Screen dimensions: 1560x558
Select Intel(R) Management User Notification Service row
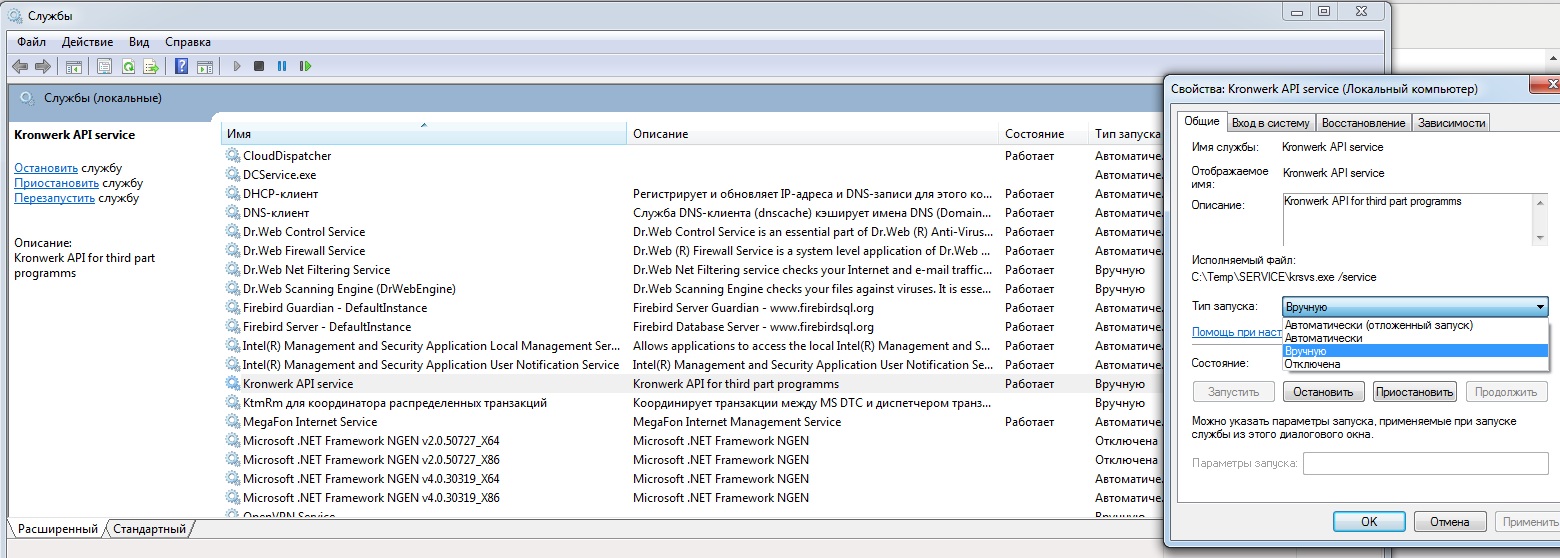point(692,365)
